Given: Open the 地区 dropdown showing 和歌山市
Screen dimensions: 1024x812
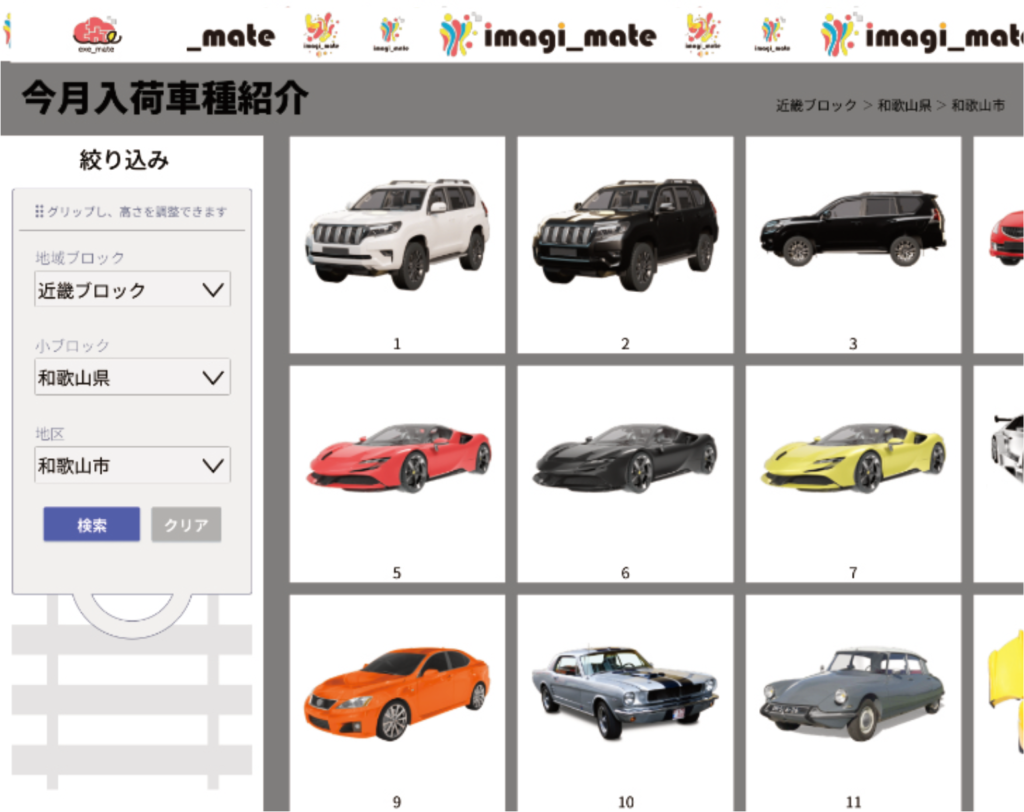Looking at the screenshot, I should (132, 465).
